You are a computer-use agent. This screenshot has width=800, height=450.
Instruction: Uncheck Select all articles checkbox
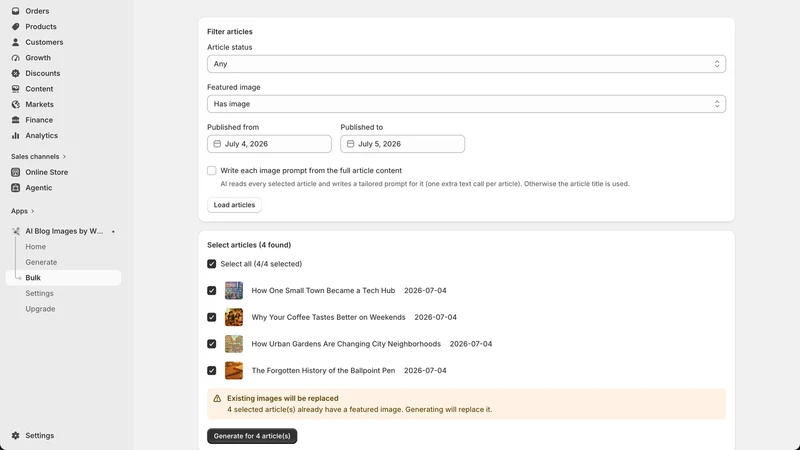coord(212,264)
